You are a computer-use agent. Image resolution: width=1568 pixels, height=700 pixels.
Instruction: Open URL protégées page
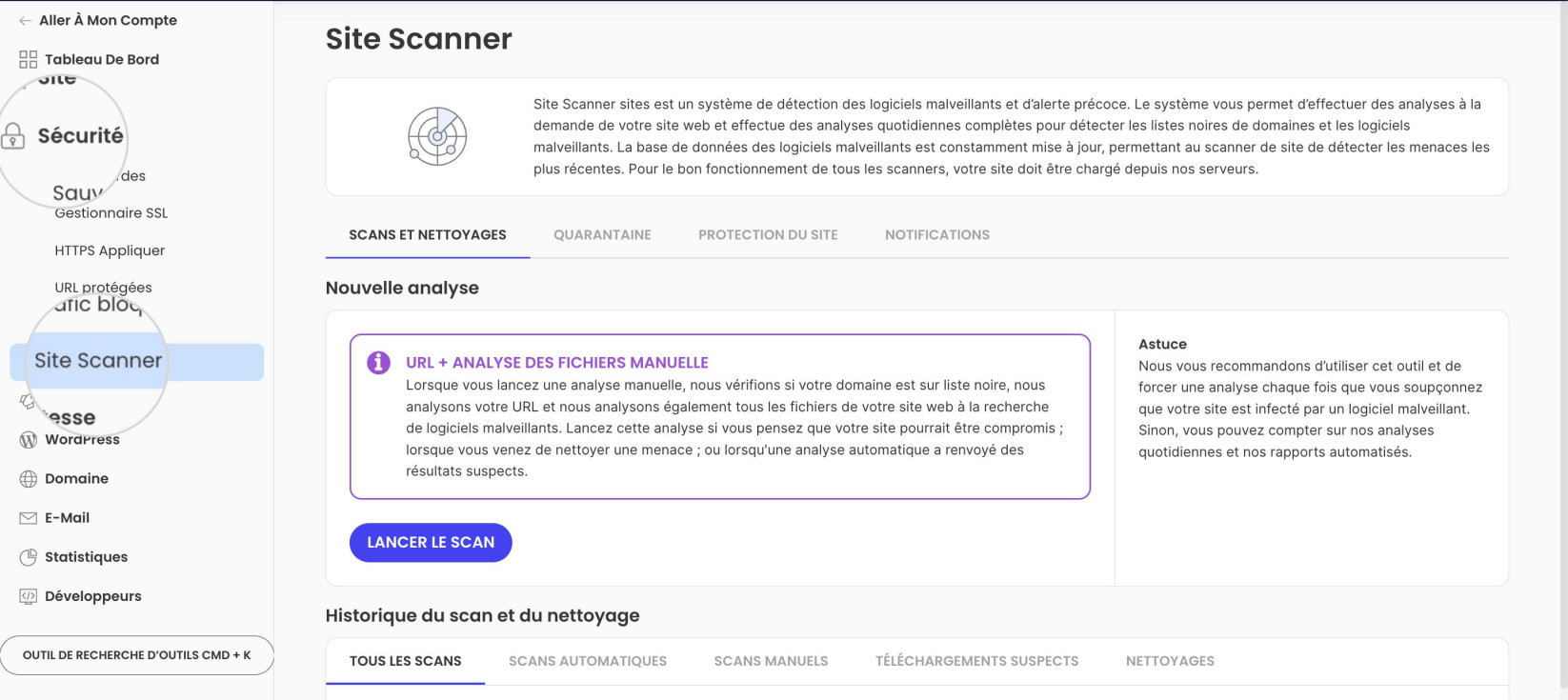pos(103,288)
